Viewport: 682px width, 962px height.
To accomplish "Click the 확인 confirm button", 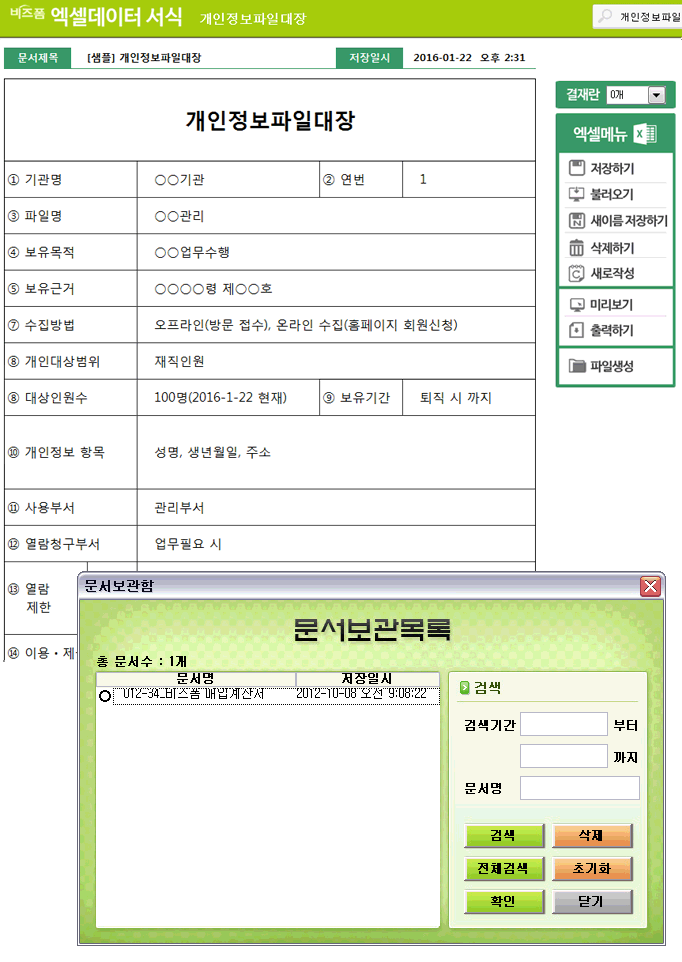I will click(504, 902).
